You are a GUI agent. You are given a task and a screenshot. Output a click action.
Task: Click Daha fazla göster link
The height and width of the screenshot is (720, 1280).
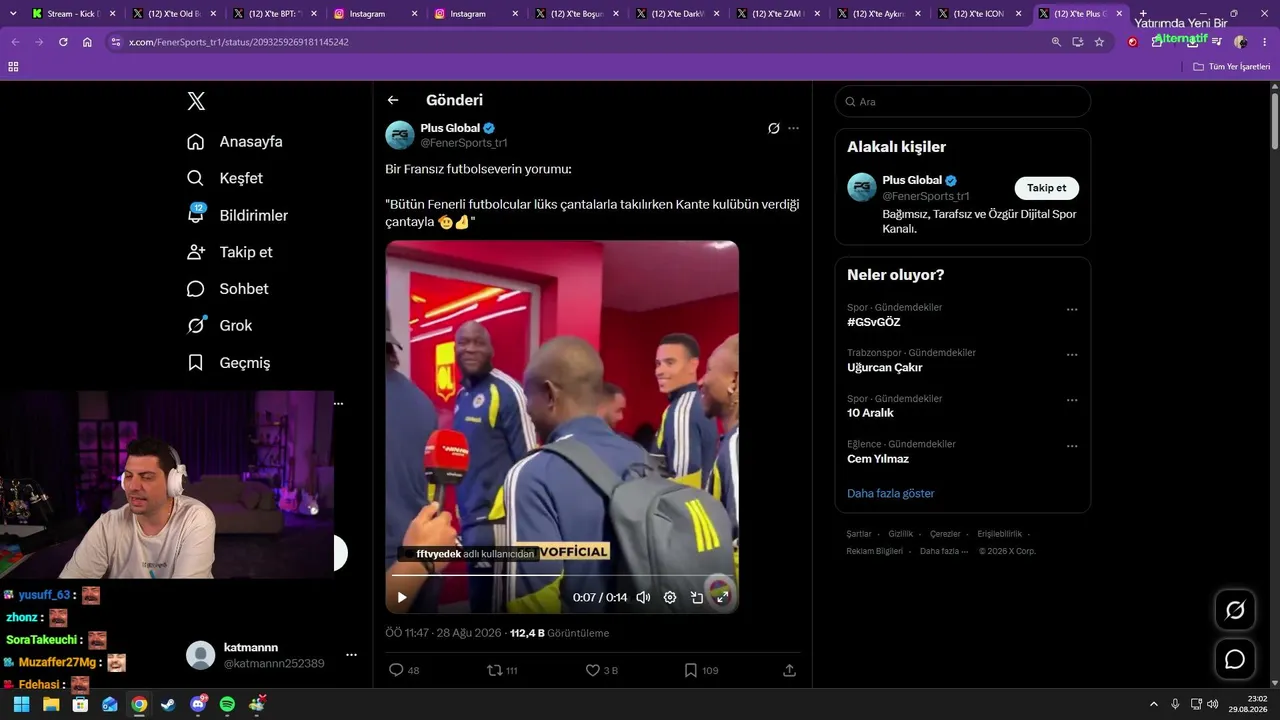point(891,493)
